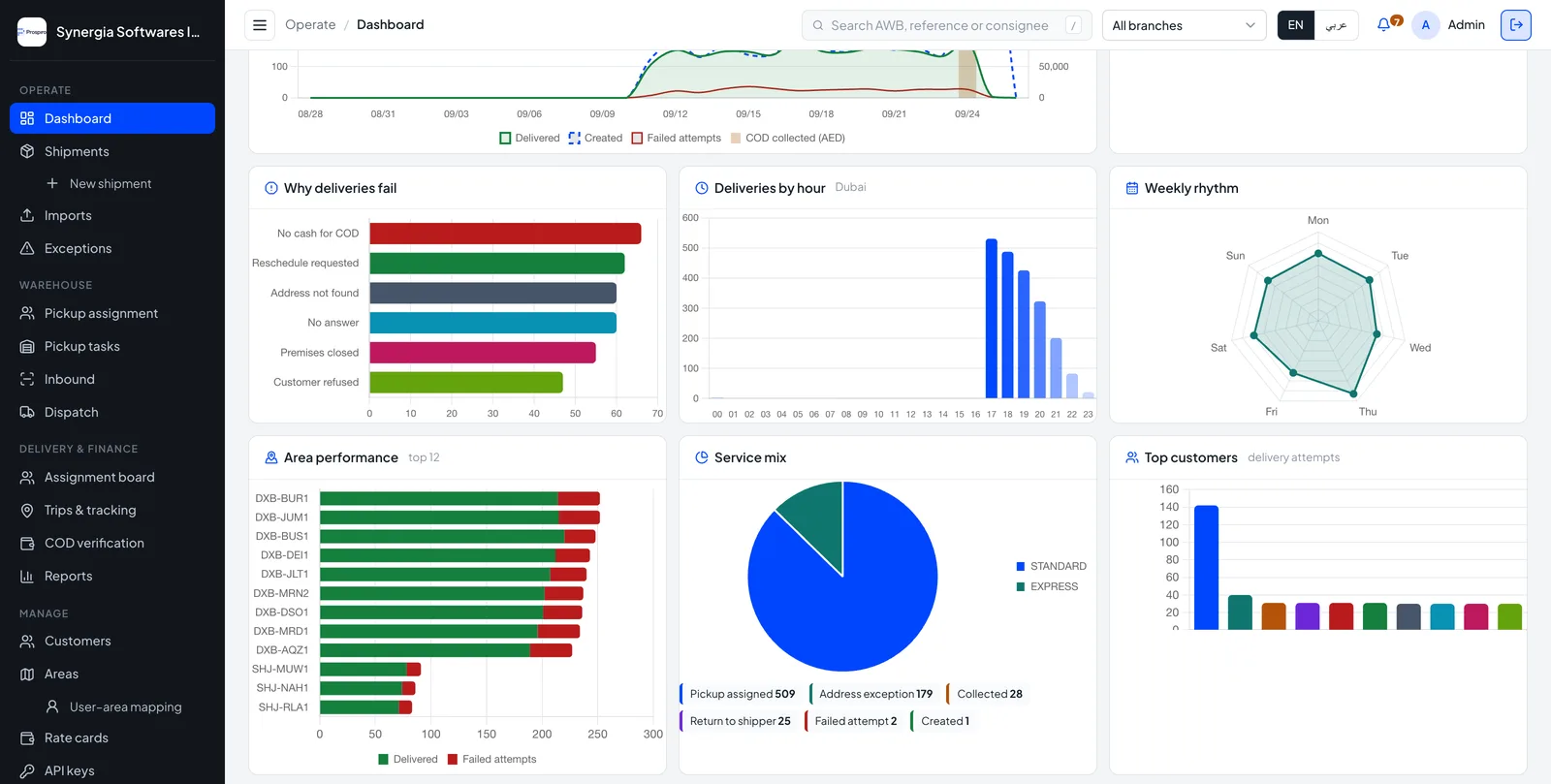The width and height of the screenshot is (1551, 784).
Task: Click Pickup assigned 509 status chip
Action: pos(741,694)
